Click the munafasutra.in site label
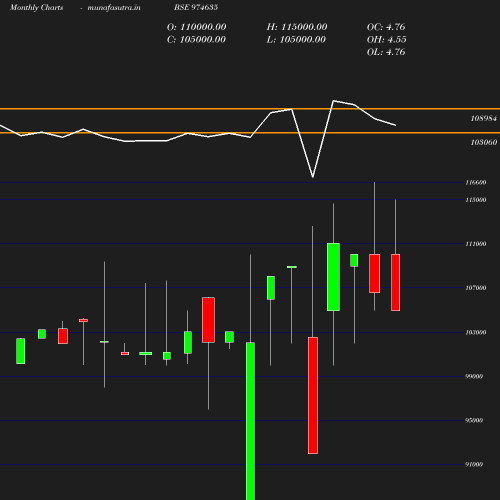The image size is (500, 500). pyautogui.click(x=114, y=7)
